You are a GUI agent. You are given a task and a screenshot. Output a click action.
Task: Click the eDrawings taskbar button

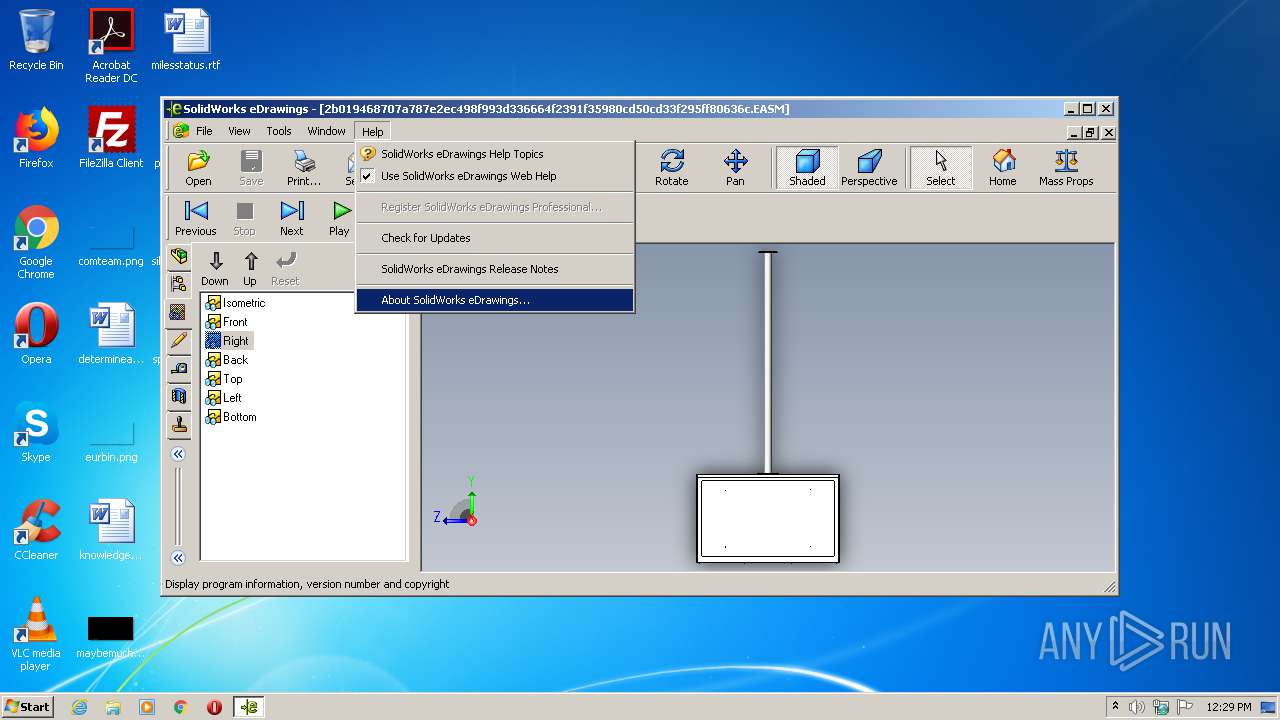point(249,707)
